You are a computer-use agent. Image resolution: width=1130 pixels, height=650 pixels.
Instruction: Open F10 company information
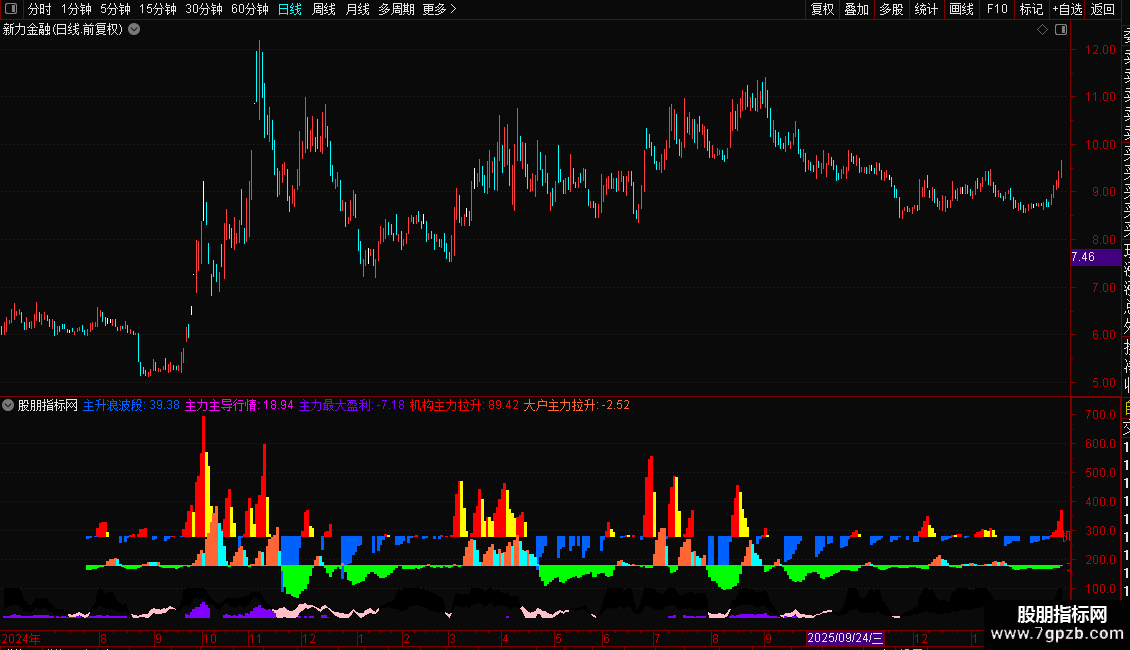coord(997,9)
